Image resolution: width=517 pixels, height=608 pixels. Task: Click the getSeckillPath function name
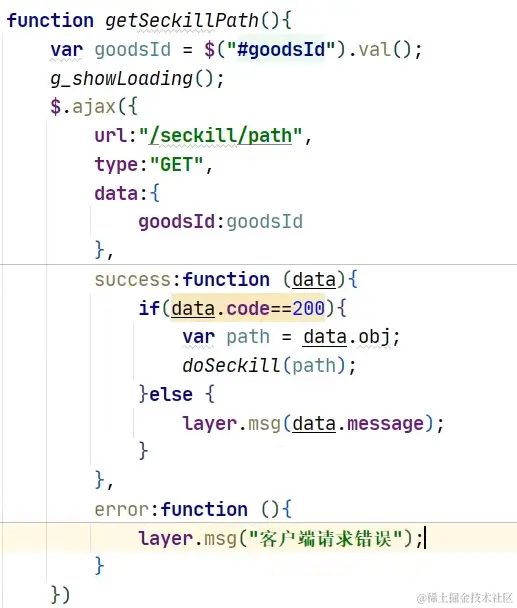pyautogui.click(x=182, y=21)
